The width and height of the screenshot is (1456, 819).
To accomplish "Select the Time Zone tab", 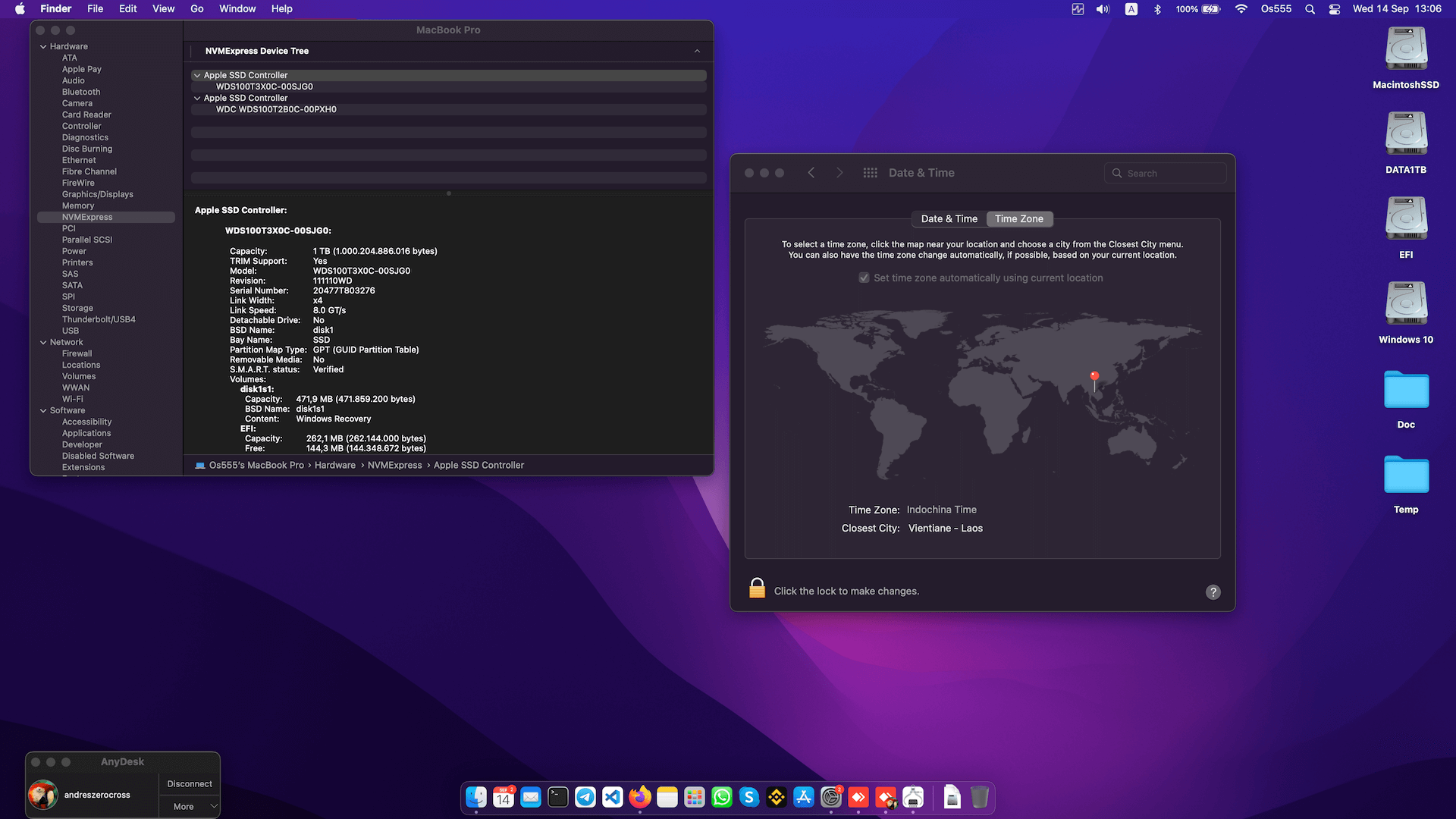I will tap(1018, 218).
